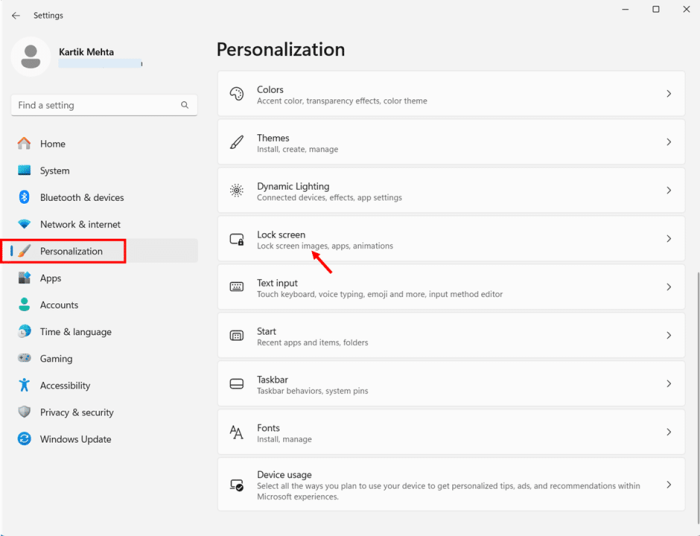Image resolution: width=700 pixels, height=536 pixels.
Task: Expand the Themes row chevron
Action: [669, 142]
